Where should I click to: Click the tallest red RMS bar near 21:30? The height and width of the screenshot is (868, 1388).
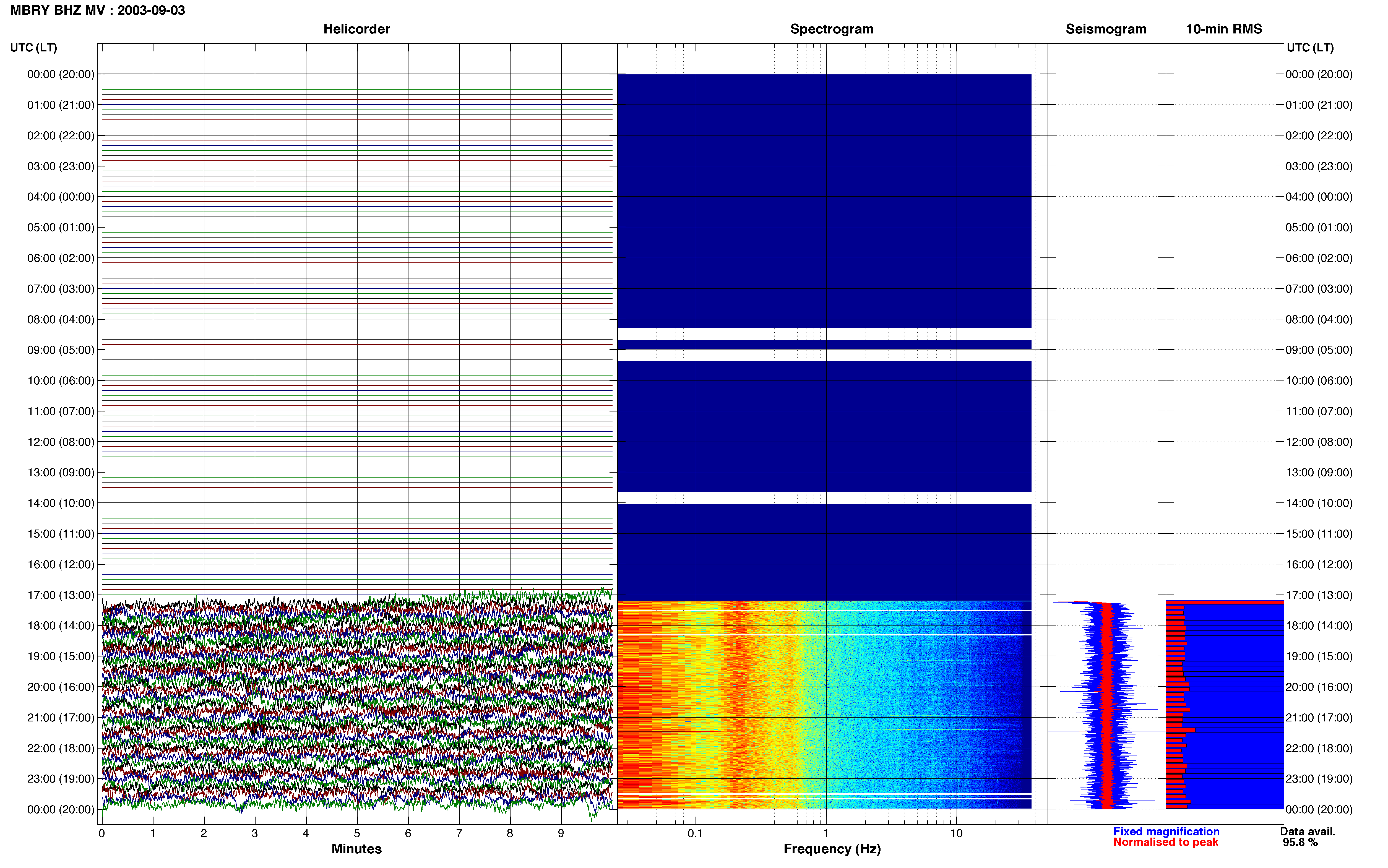click(x=1180, y=730)
